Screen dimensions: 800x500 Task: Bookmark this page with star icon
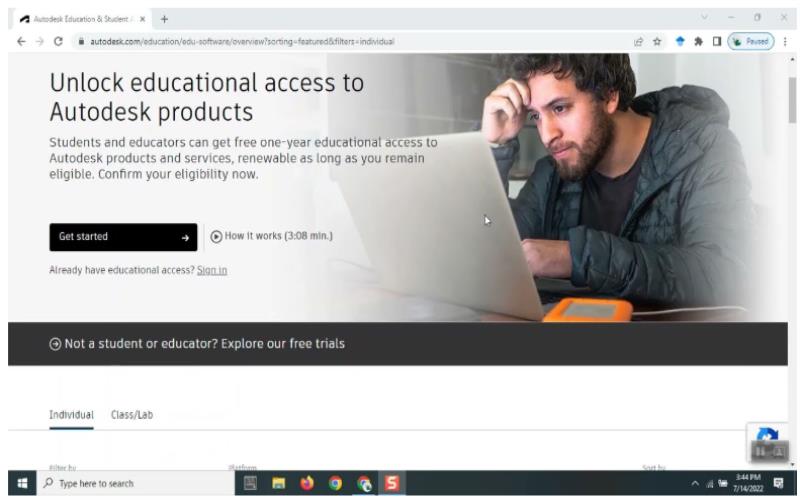point(657,42)
